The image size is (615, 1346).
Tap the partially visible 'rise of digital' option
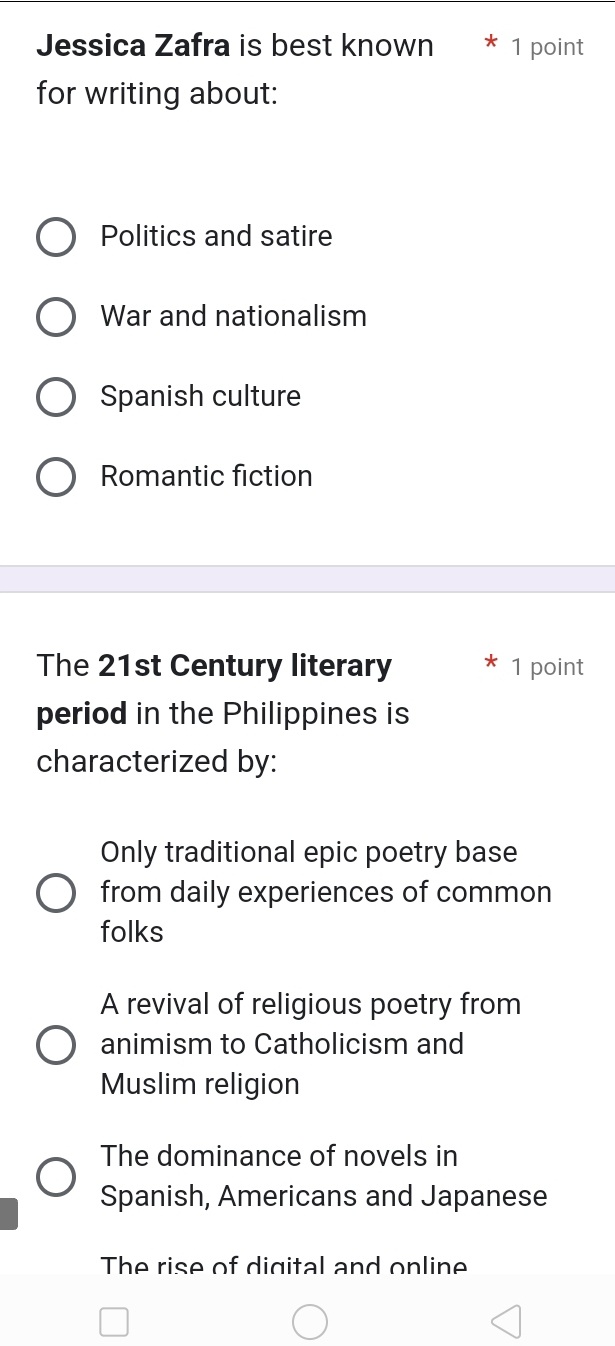(284, 1264)
